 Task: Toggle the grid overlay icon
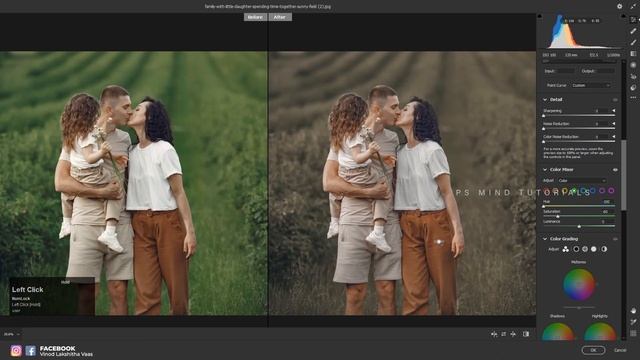(633, 333)
